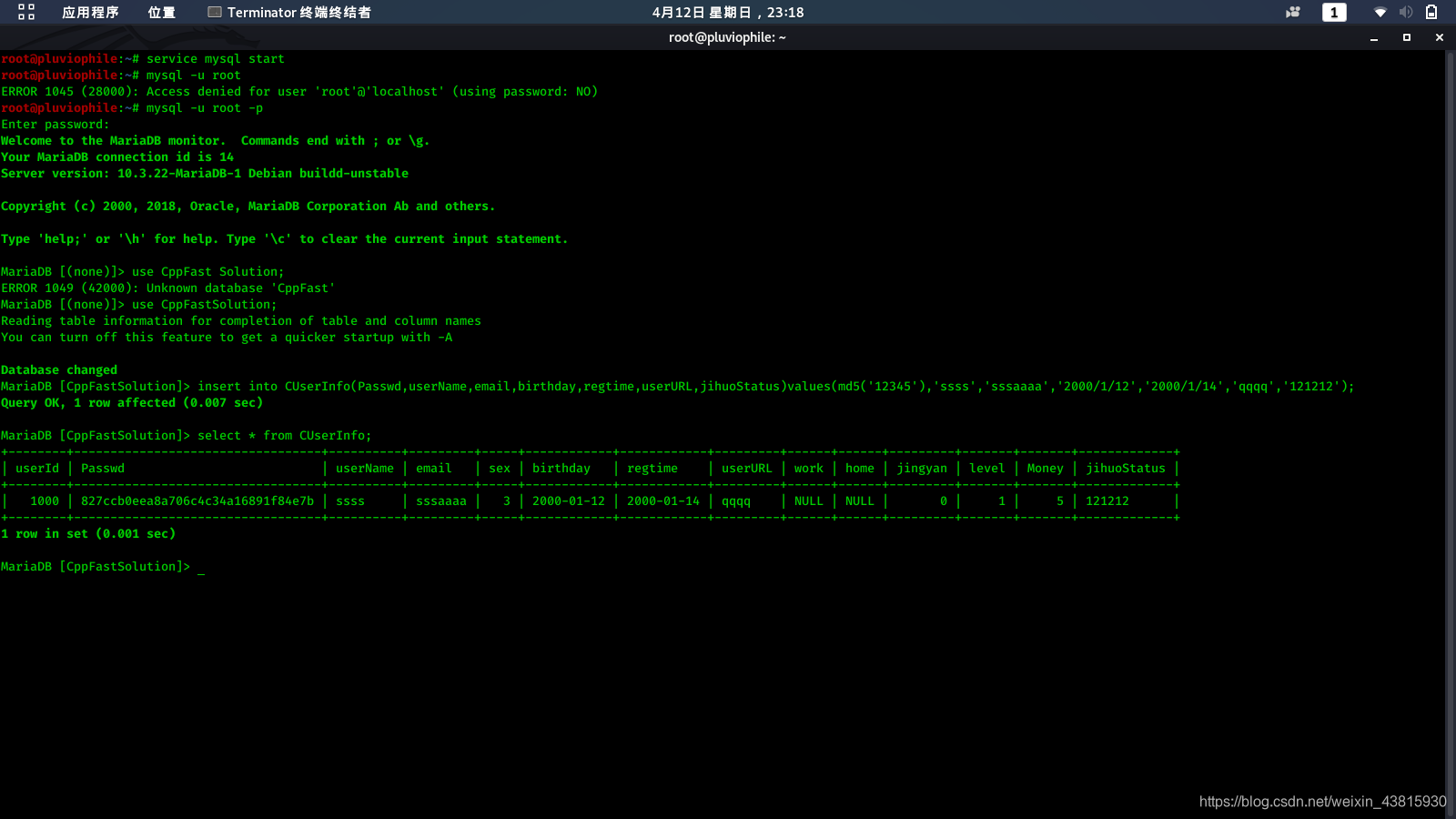
Task: Click the regtime column header
Action: 652,469
